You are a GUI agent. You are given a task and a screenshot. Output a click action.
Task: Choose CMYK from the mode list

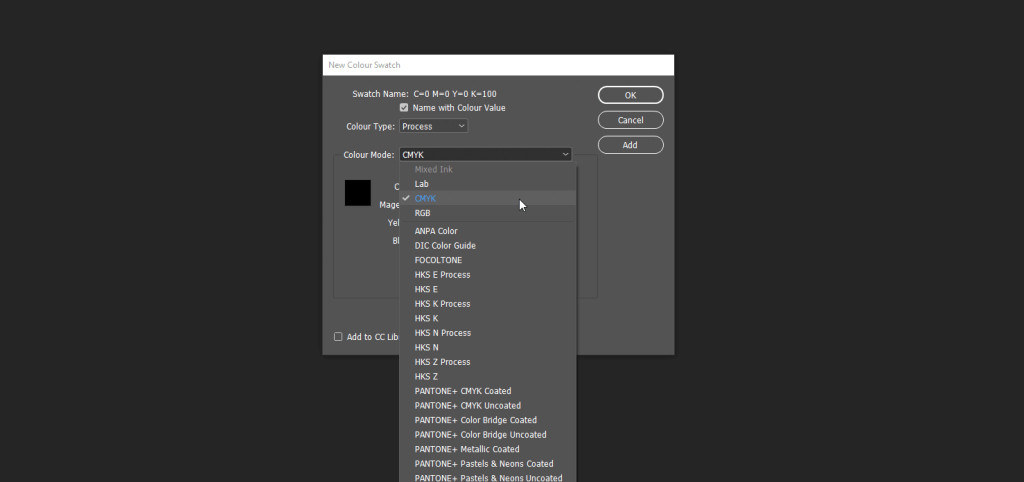point(425,199)
